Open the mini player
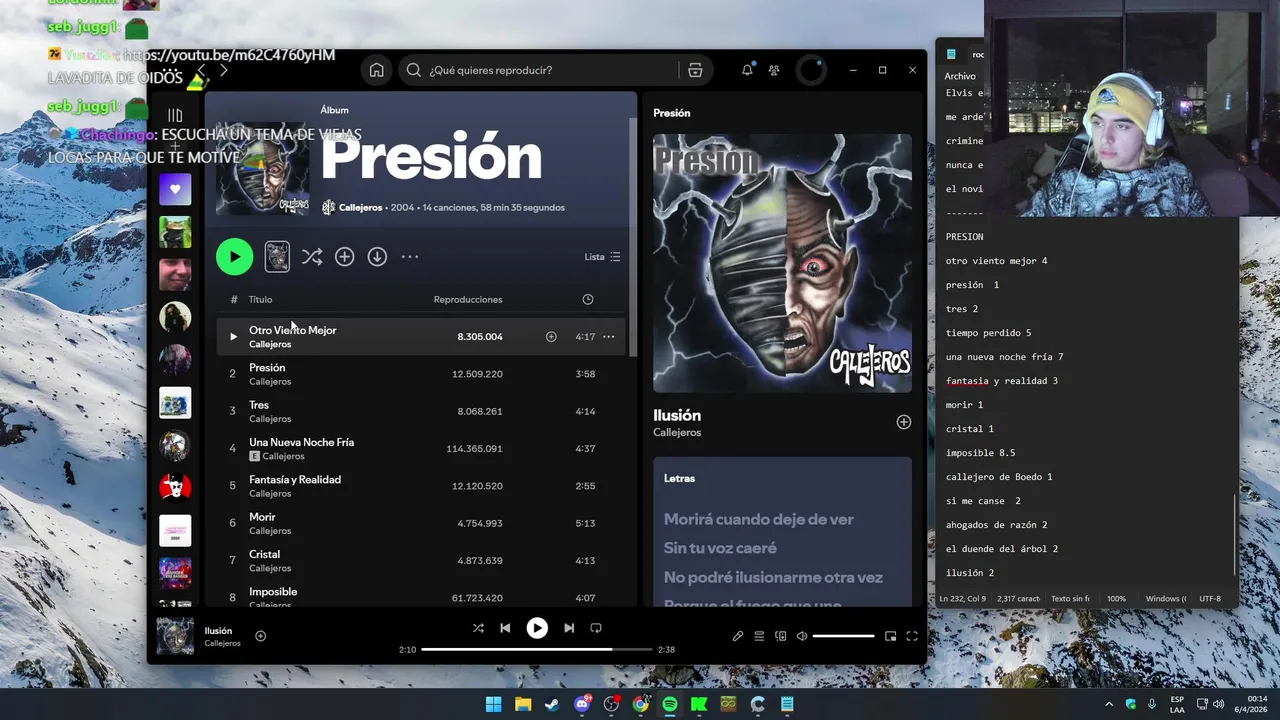The width and height of the screenshot is (1280, 720). point(890,636)
